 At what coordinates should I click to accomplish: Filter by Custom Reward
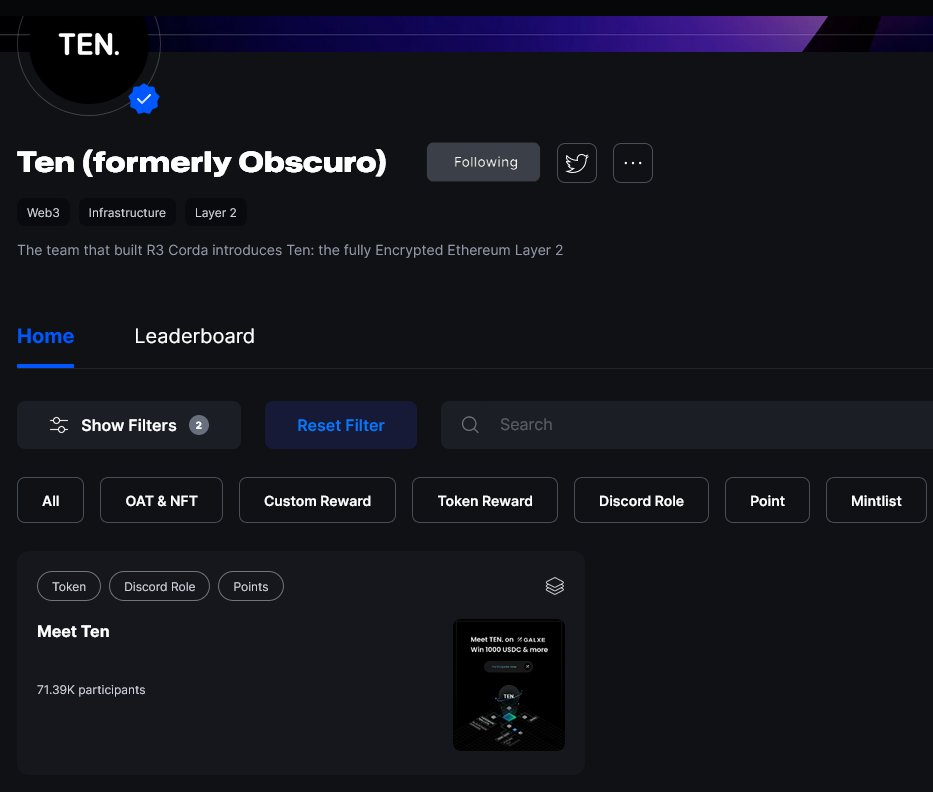(317, 500)
